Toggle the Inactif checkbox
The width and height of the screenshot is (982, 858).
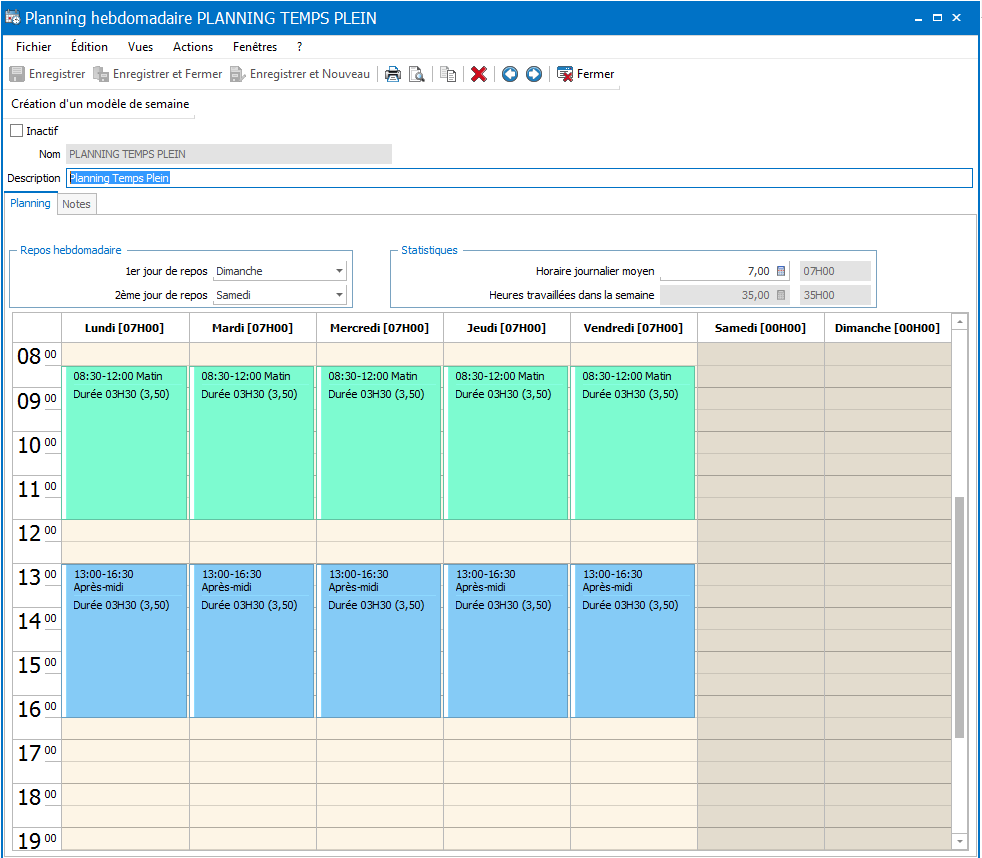click(17, 131)
